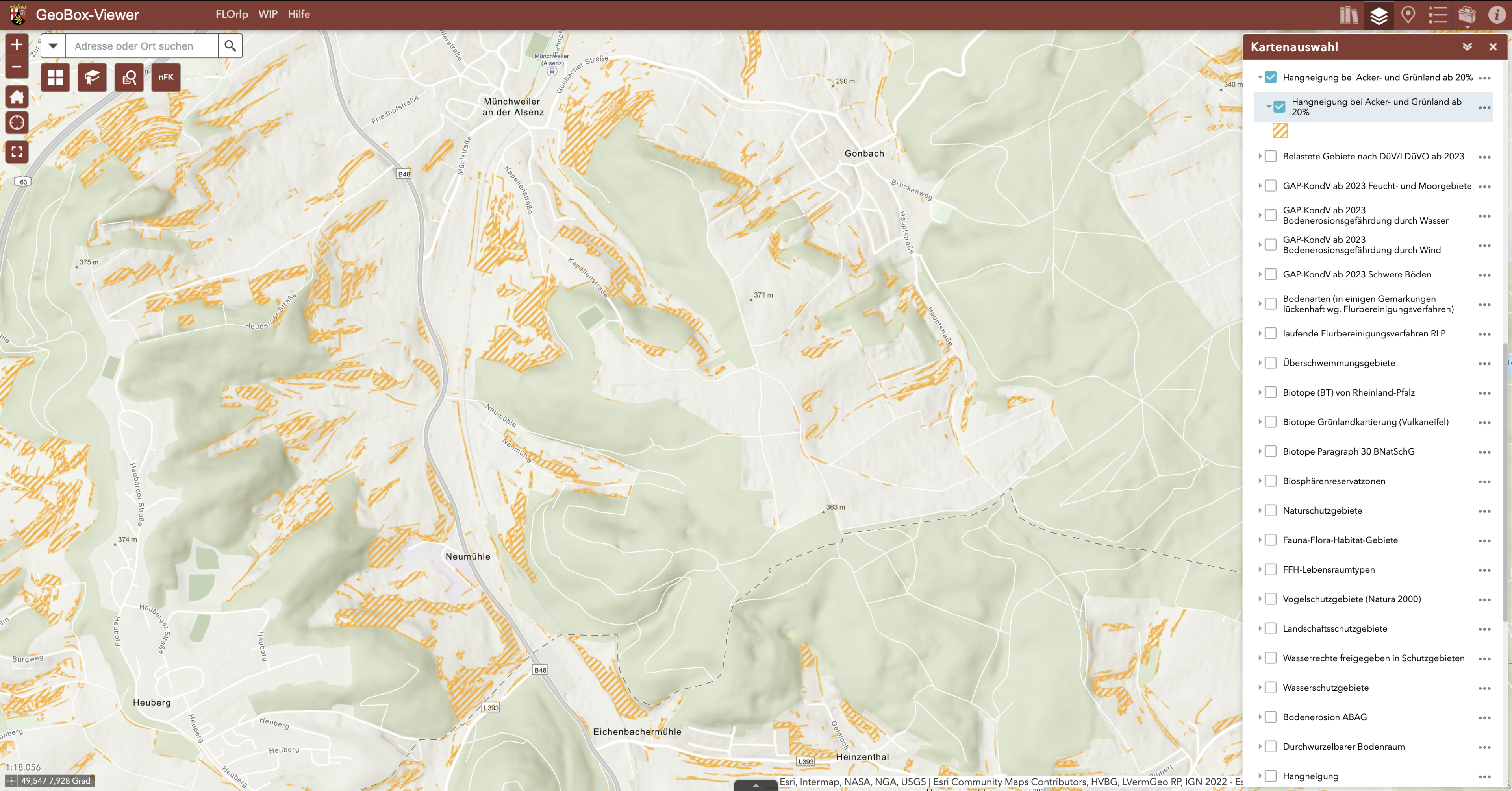Open the FLOrlp menu
Screen dimensions: 1512x791
231,14
